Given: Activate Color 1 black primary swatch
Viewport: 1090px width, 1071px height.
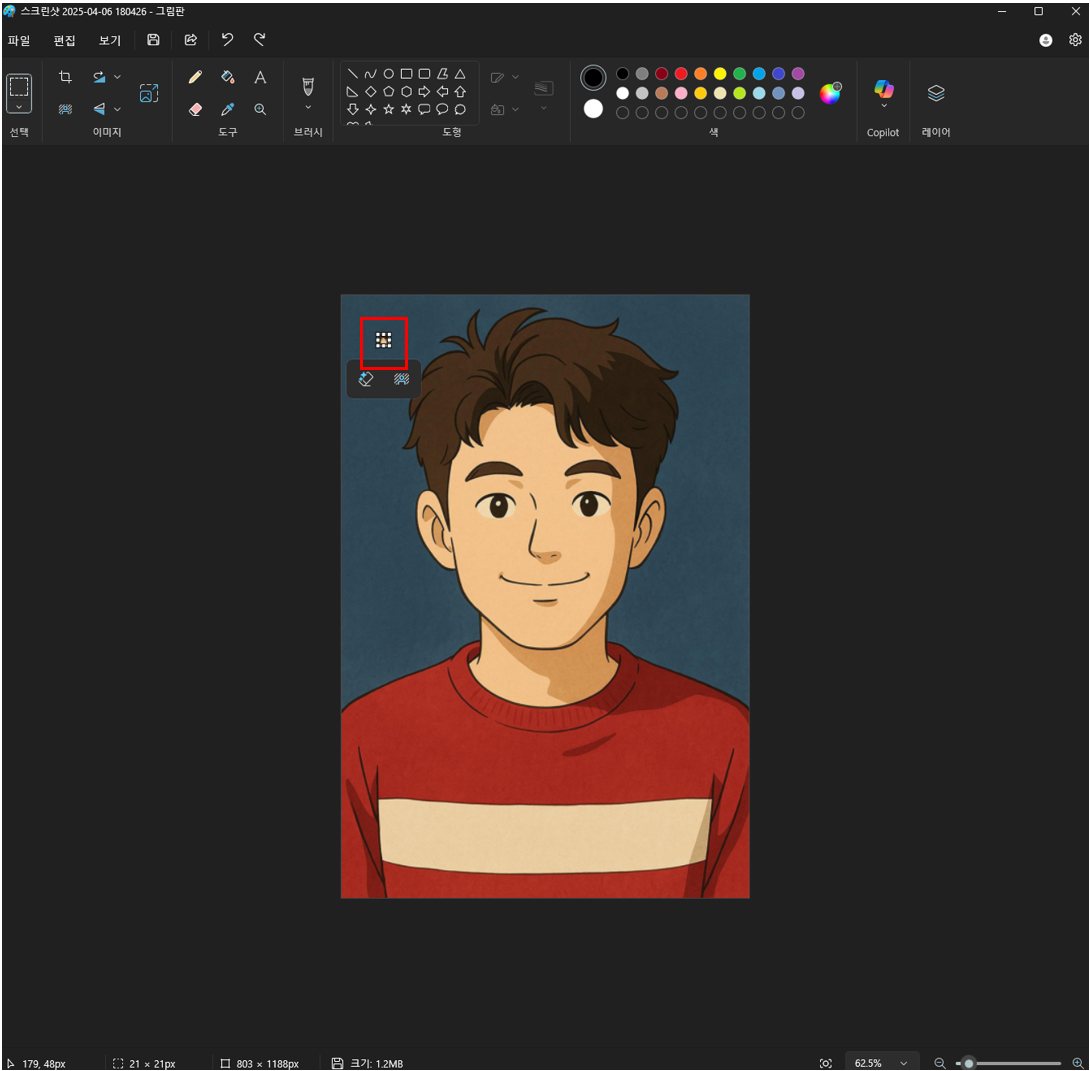Looking at the screenshot, I should point(593,78).
